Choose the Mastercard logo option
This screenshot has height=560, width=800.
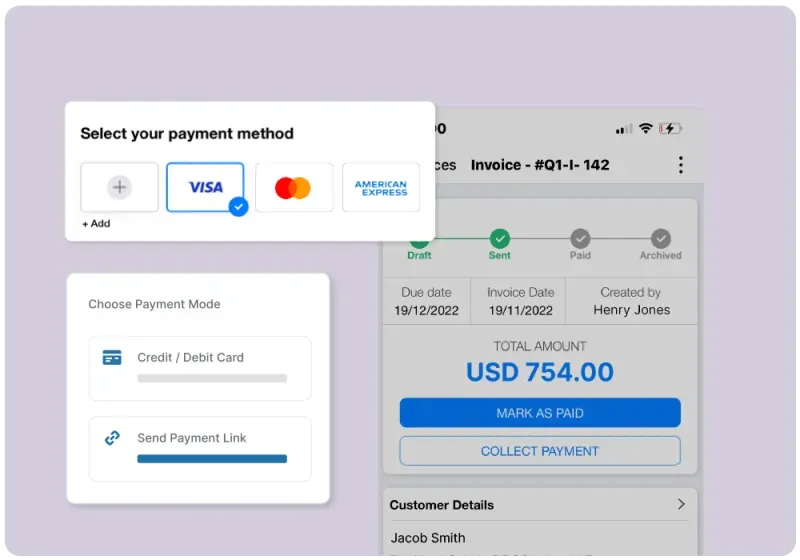click(294, 187)
